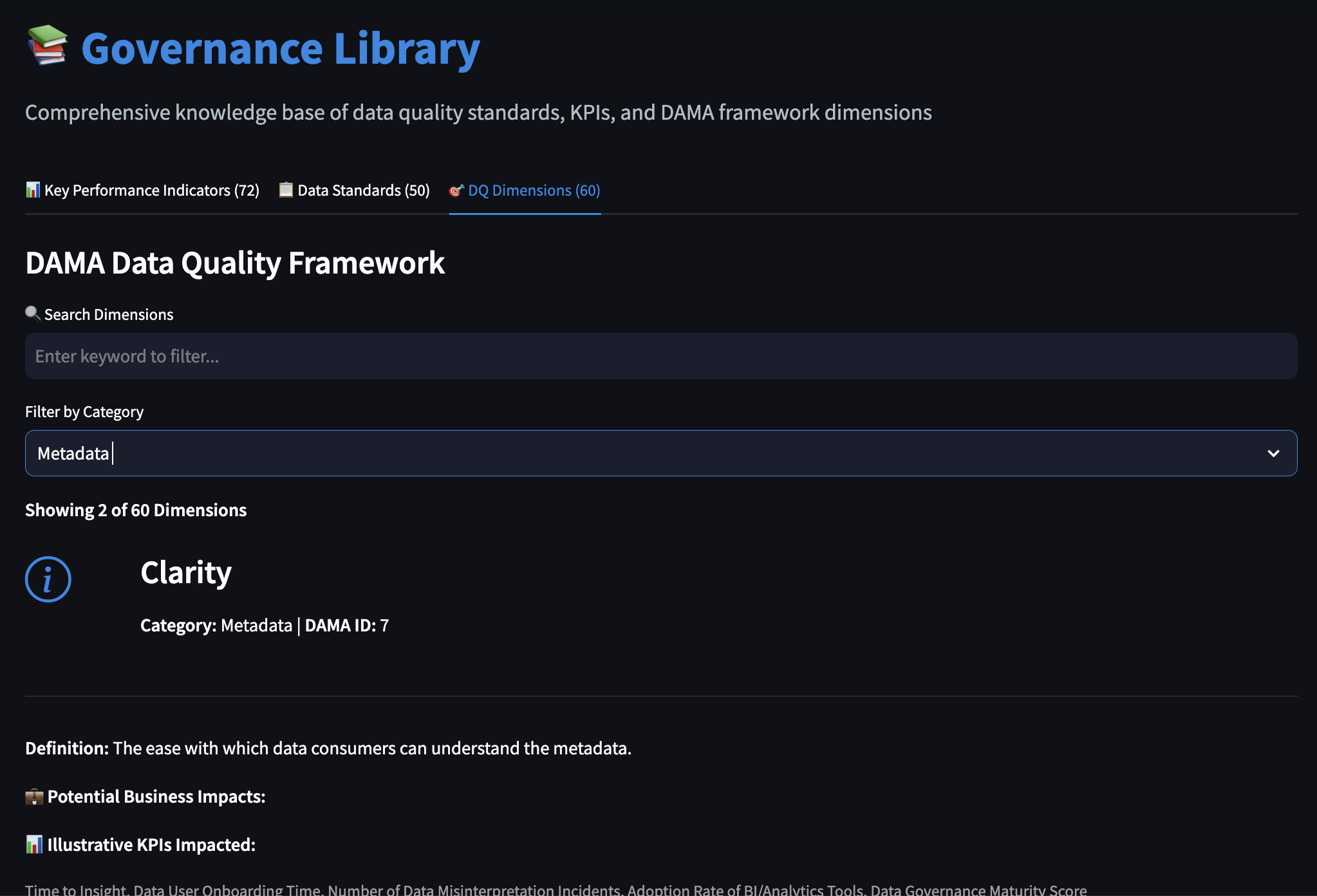Screen dimensions: 1317x896
Task: Click the dart target icon beside DQ Dimensions
Action: click(x=456, y=191)
